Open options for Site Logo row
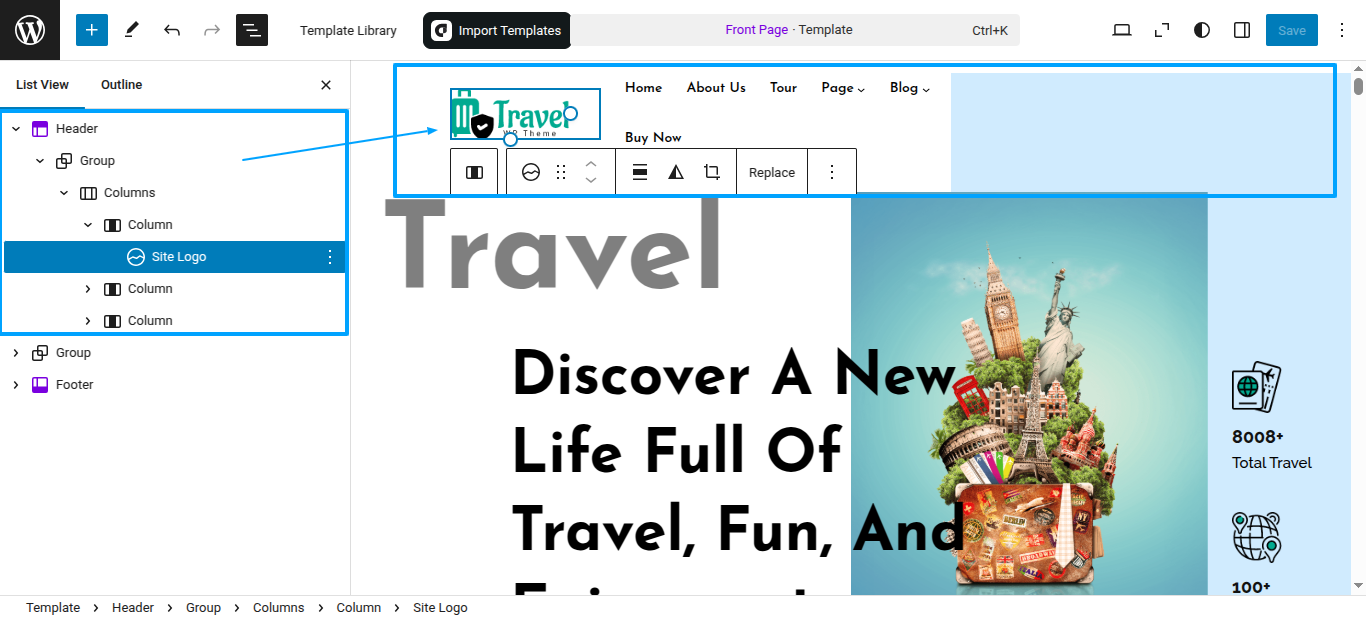Screen dimensions: 1366x620 tap(330, 257)
